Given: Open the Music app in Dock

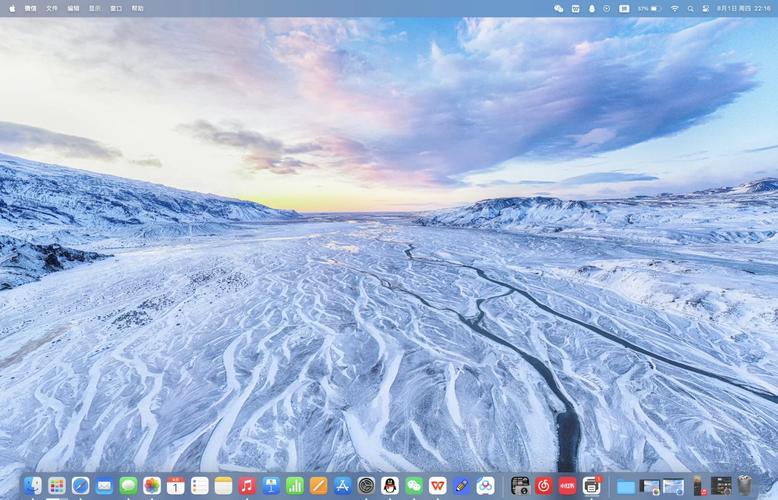Looking at the screenshot, I should pyautogui.click(x=247, y=485).
